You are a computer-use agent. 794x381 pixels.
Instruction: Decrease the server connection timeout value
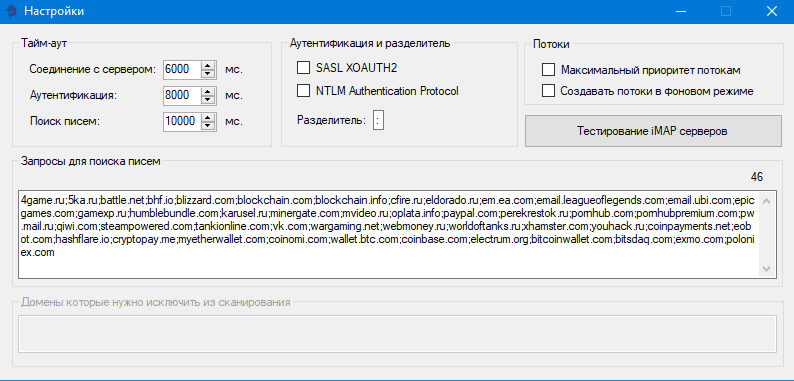tap(208, 73)
